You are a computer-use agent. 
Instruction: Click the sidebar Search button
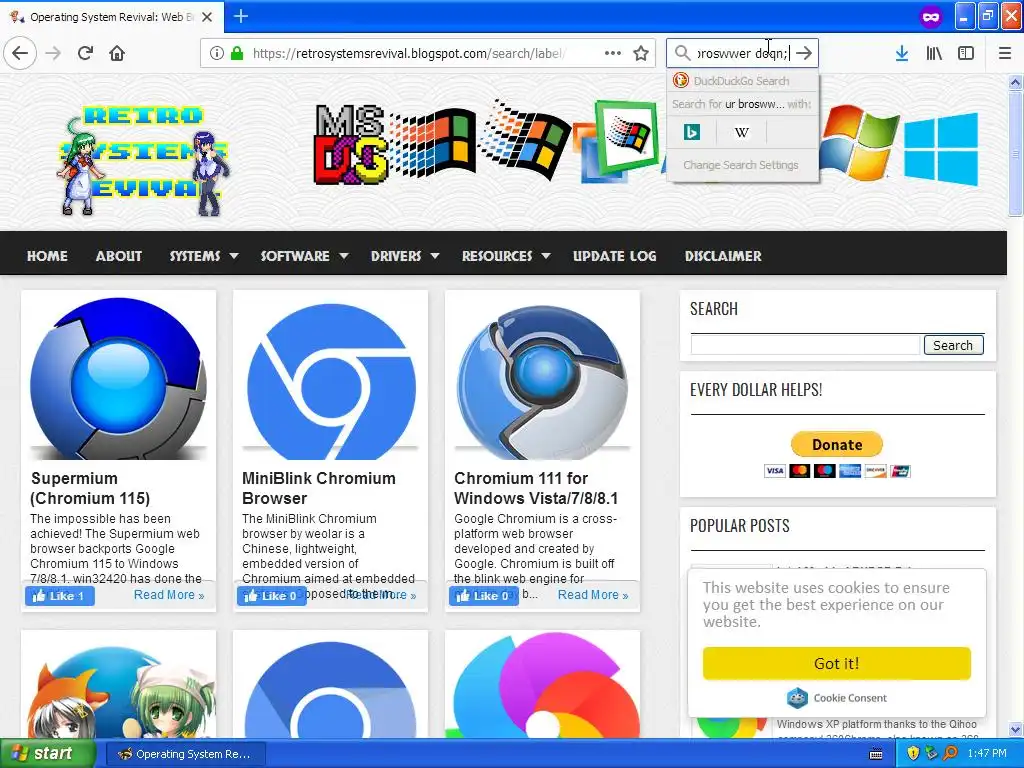(x=953, y=345)
